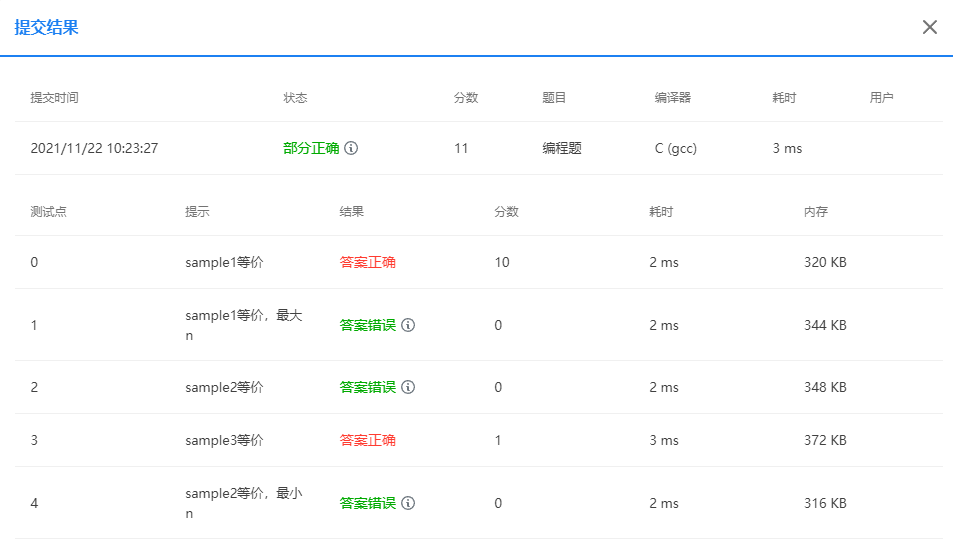953x546 pixels.
Task: Click the 状态 column header
Action: tap(295, 98)
